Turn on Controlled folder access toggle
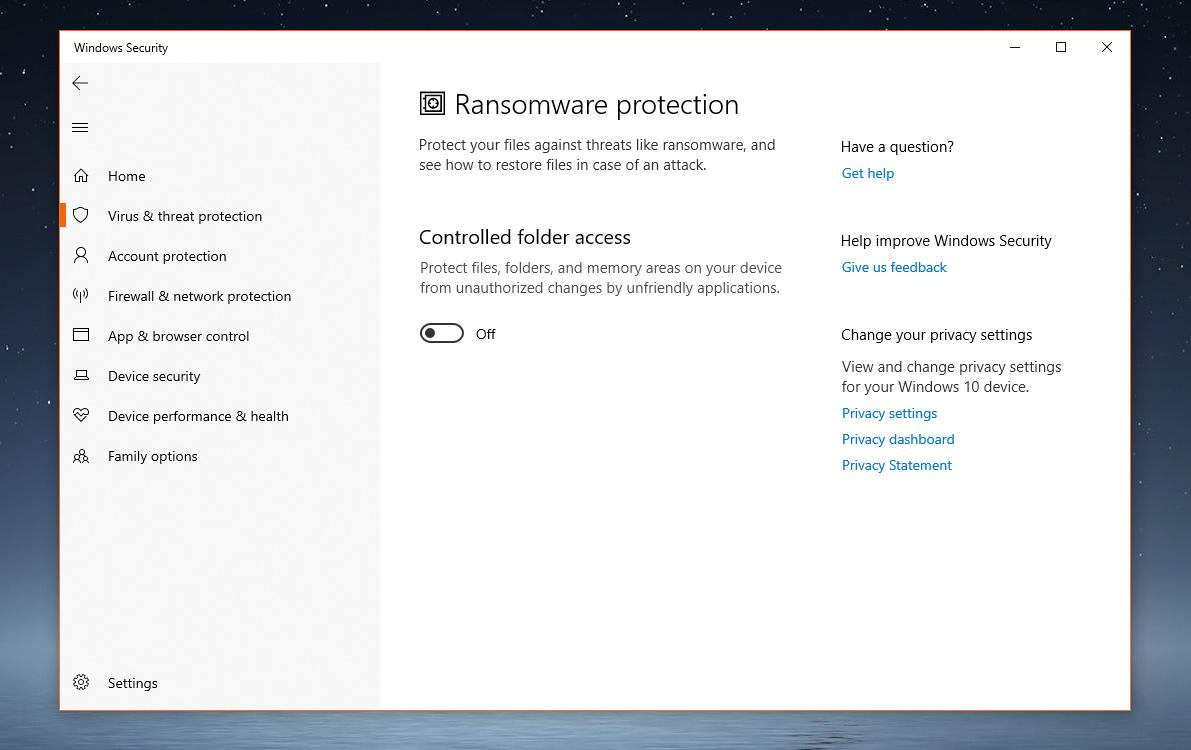The image size is (1191, 750). coord(441,334)
